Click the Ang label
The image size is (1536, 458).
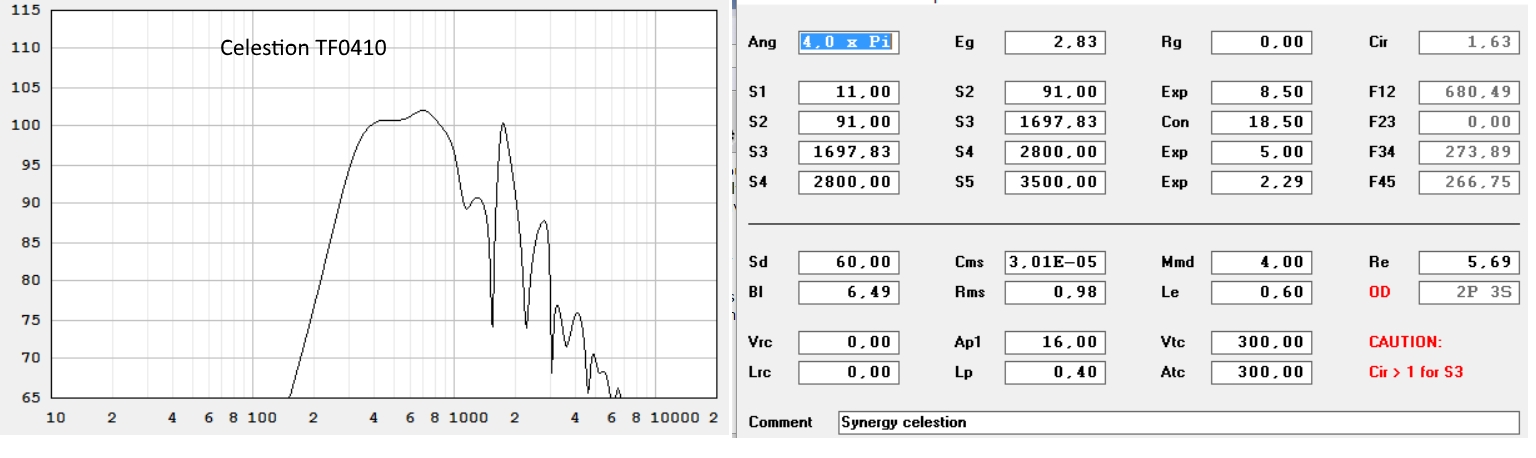[760, 42]
